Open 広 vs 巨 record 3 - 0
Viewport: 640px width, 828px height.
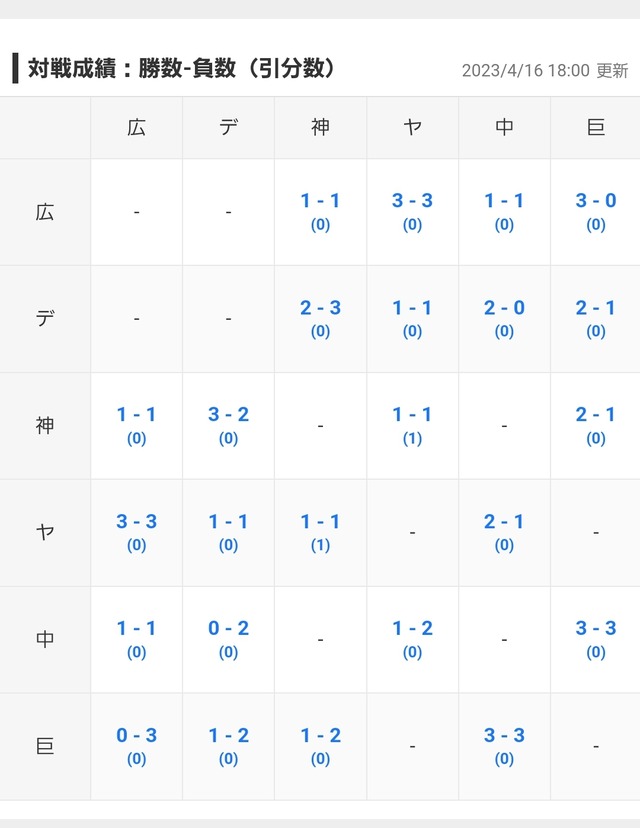point(596,211)
